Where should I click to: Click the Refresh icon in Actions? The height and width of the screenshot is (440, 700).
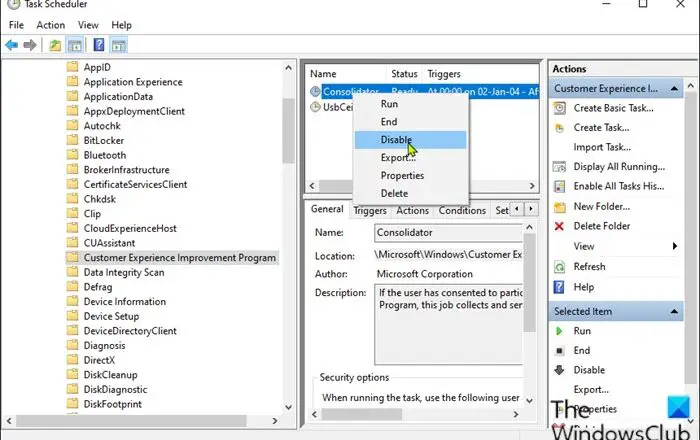559,267
